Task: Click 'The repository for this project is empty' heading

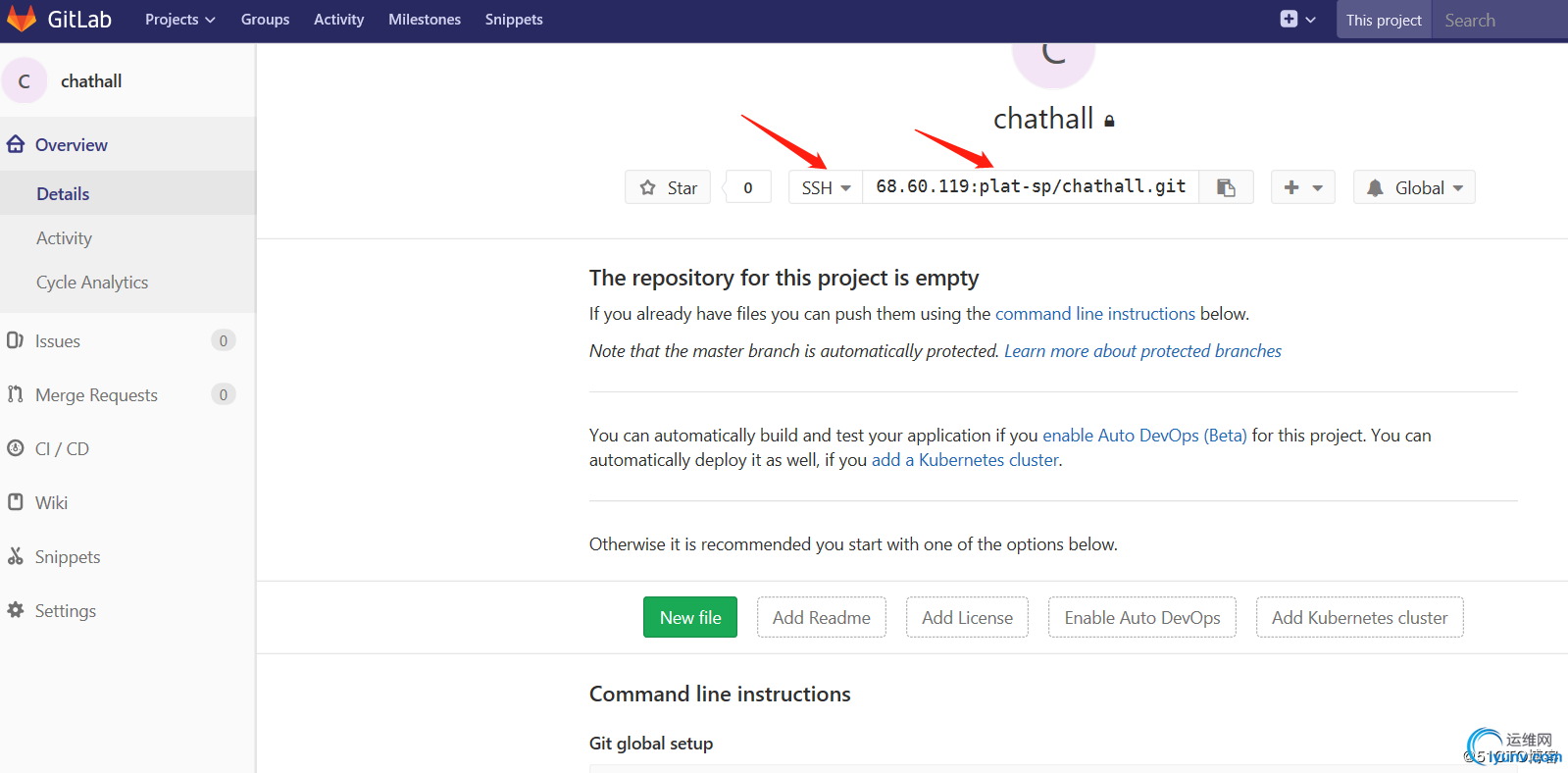Action: point(784,278)
